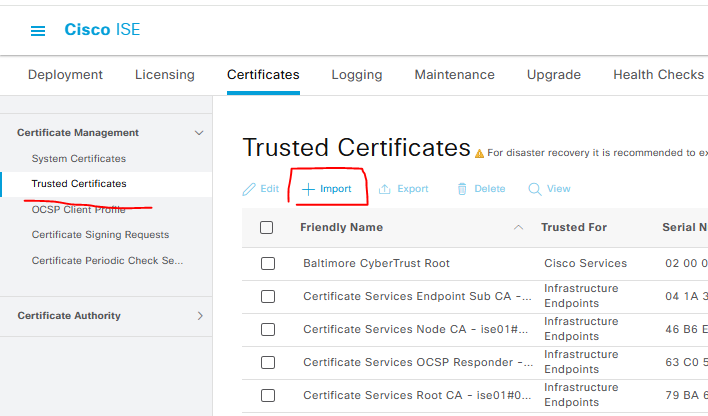Click the View magnifier icon
This screenshot has width=708, height=416.
tap(535, 189)
